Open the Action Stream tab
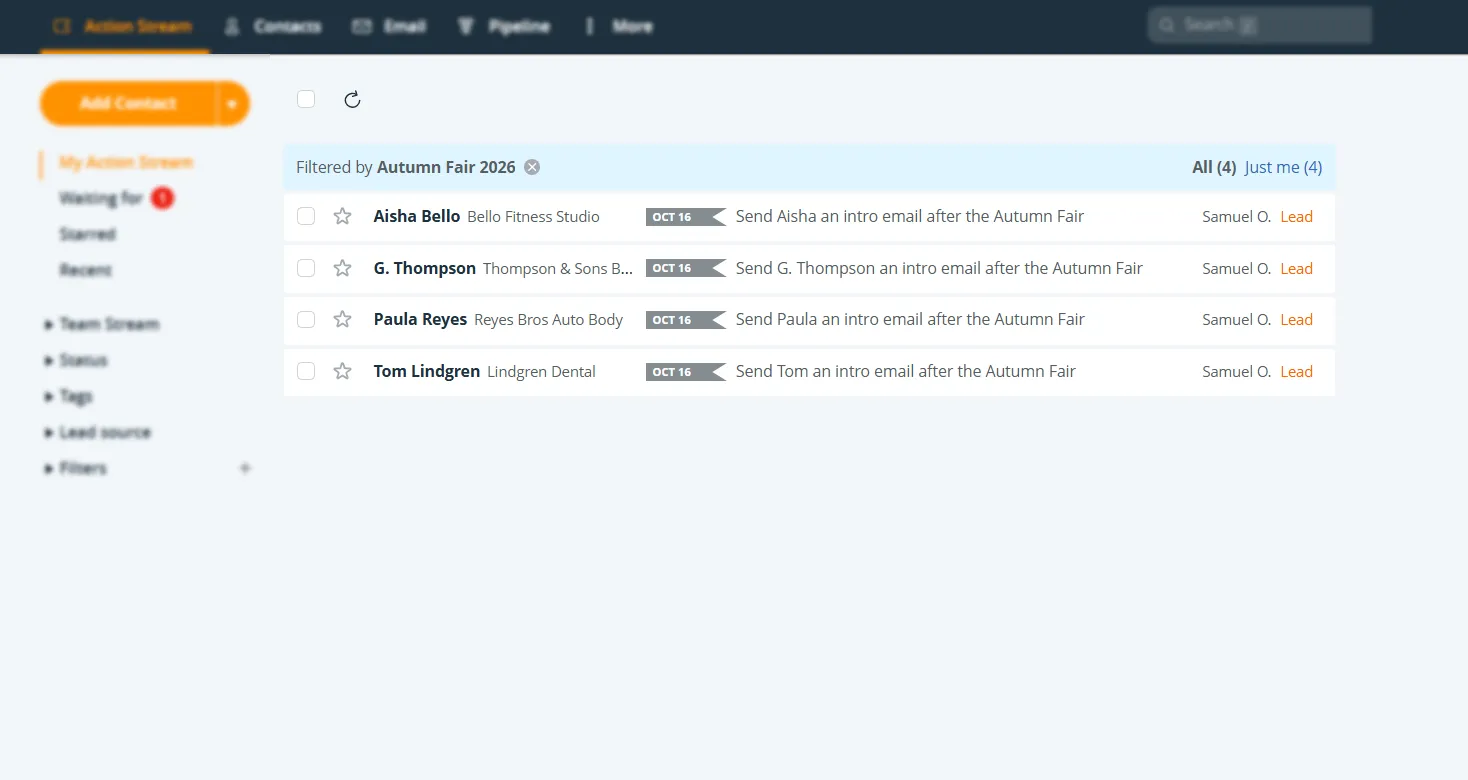The height and width of the screenshot is (780, 1468). [123, 26]
